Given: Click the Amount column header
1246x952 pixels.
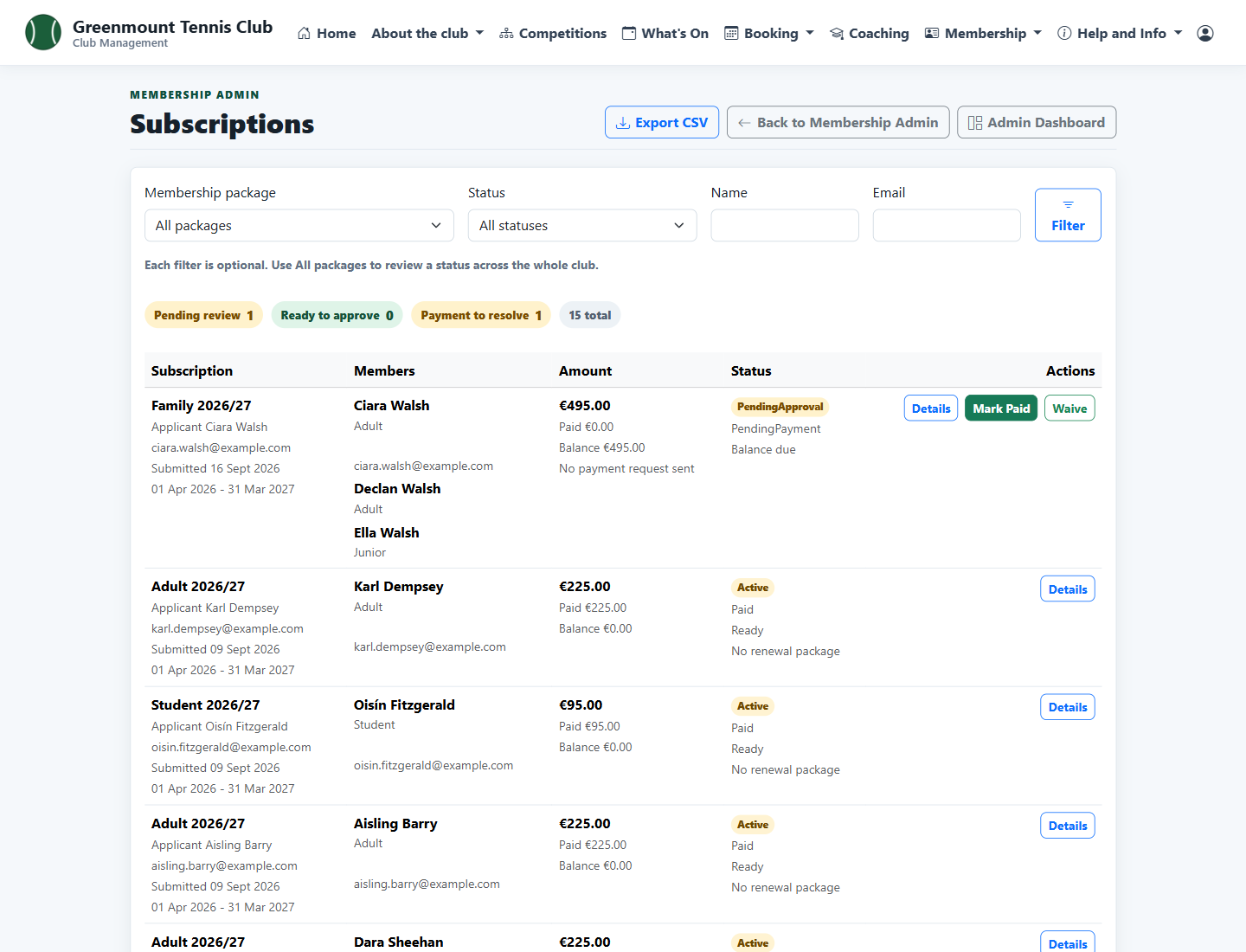Looking at the screenshot, I should tap(586, 371).
